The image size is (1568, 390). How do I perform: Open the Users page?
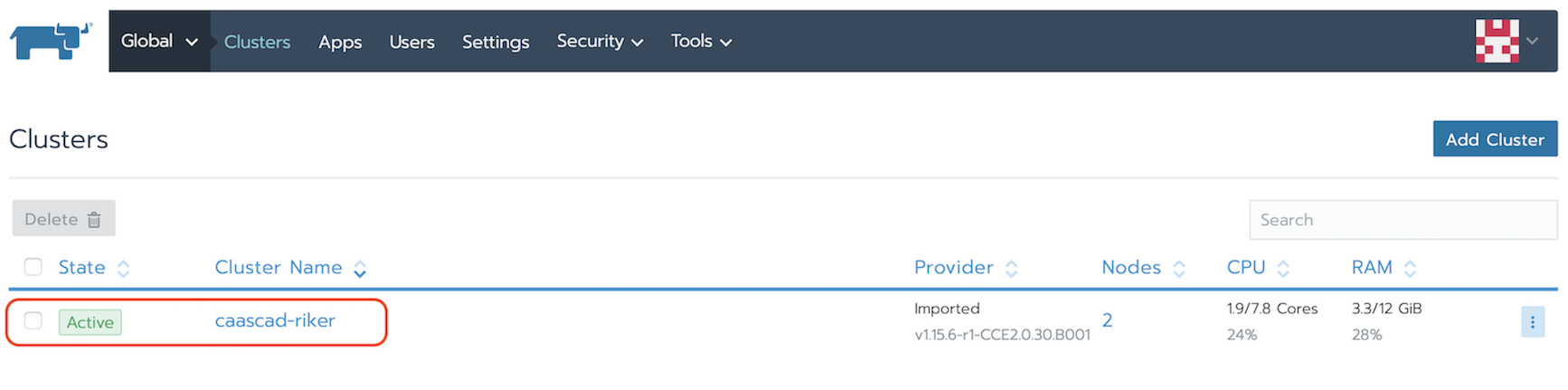412,43
